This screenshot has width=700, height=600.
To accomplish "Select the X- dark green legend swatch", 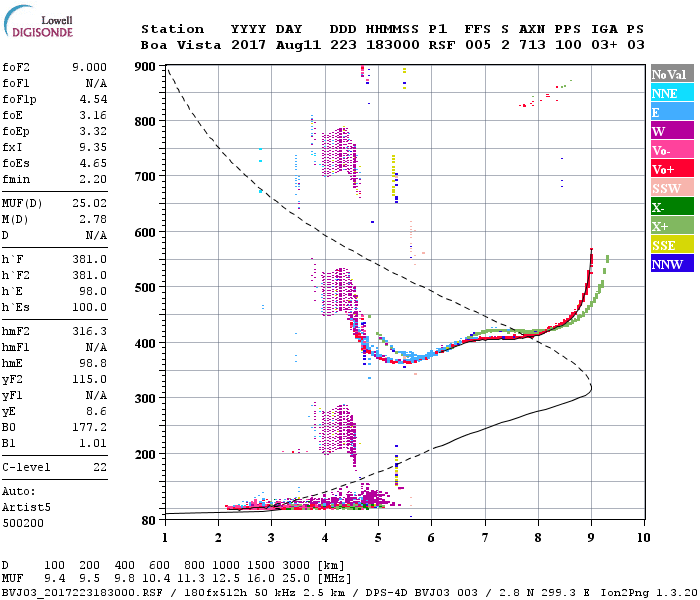I will coord(672,206).
